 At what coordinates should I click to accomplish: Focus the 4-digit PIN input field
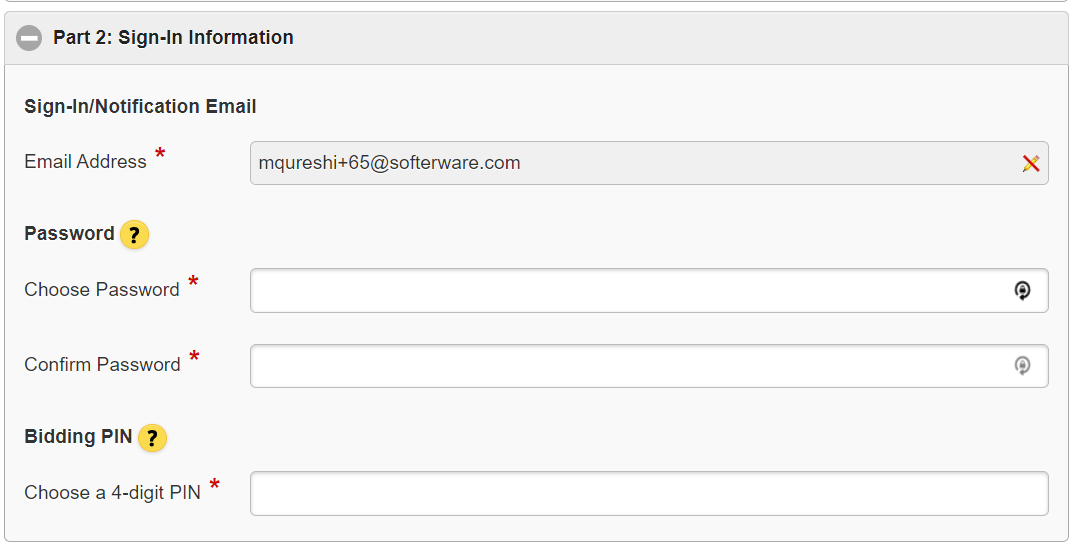(649, 494)
